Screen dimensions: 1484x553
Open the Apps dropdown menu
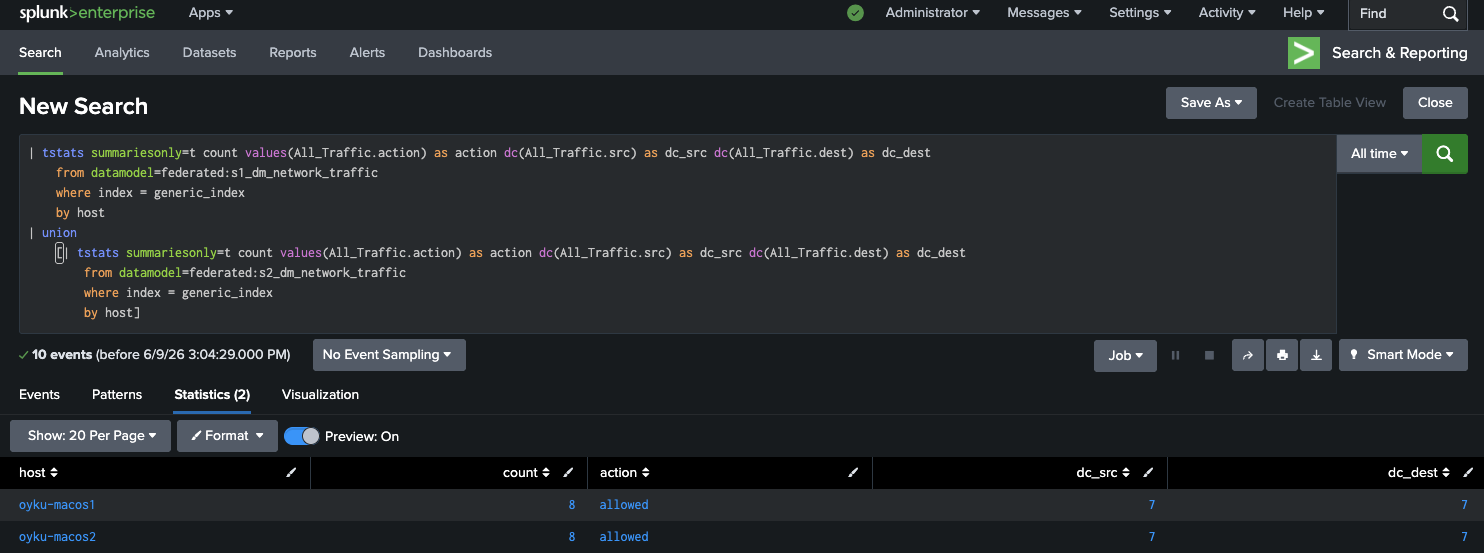(211, 13)
